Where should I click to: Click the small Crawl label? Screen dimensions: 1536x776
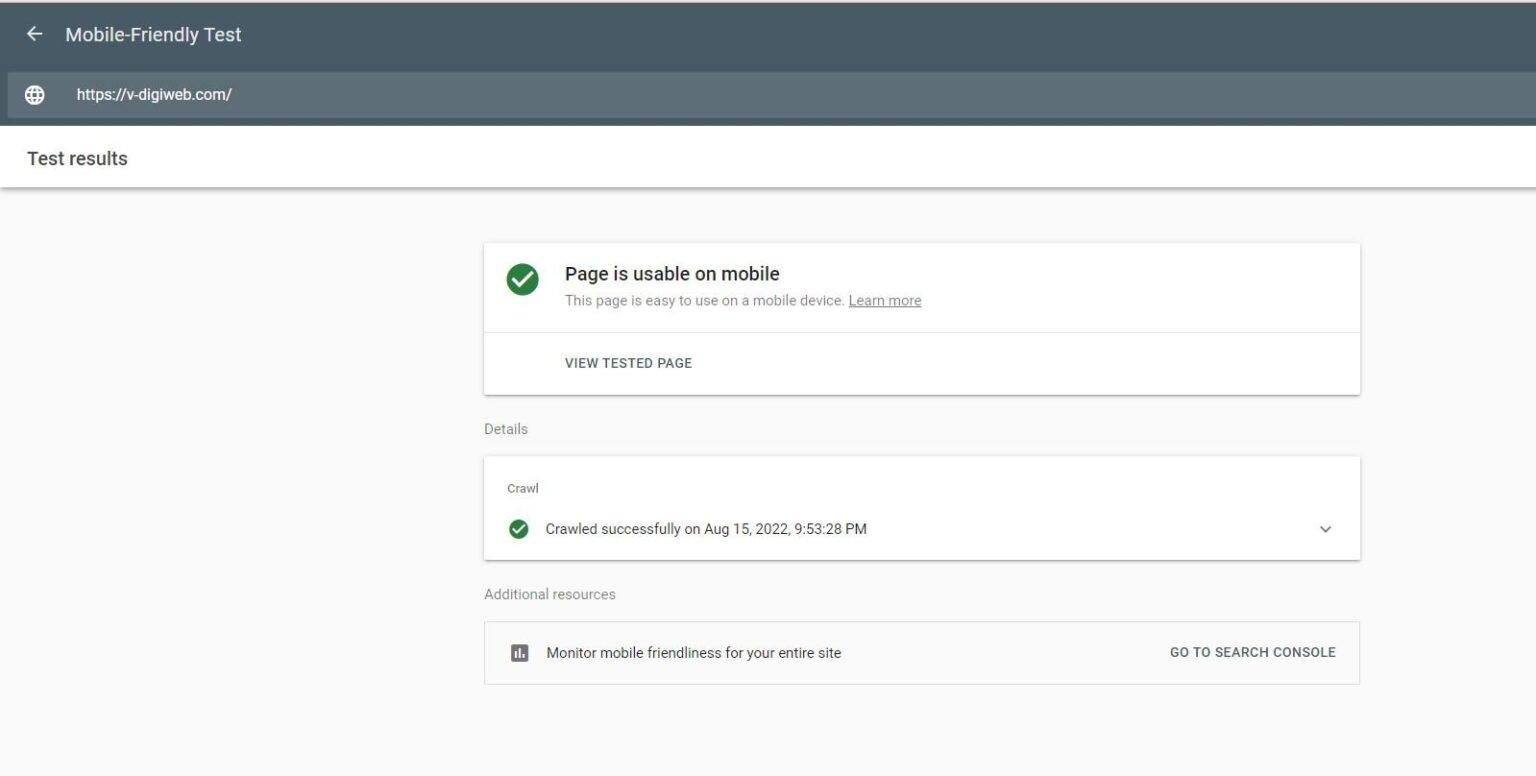point(523,489)
